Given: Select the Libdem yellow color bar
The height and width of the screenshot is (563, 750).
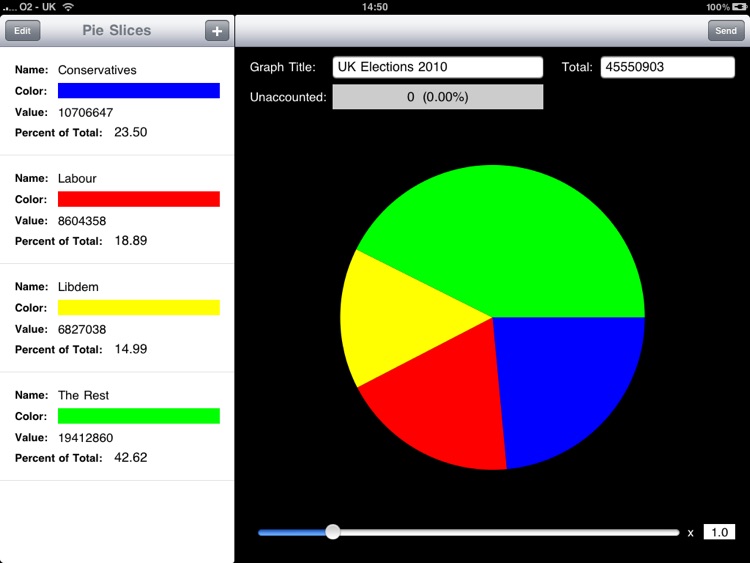Looking at the screenshot, I should coord(139,308).
